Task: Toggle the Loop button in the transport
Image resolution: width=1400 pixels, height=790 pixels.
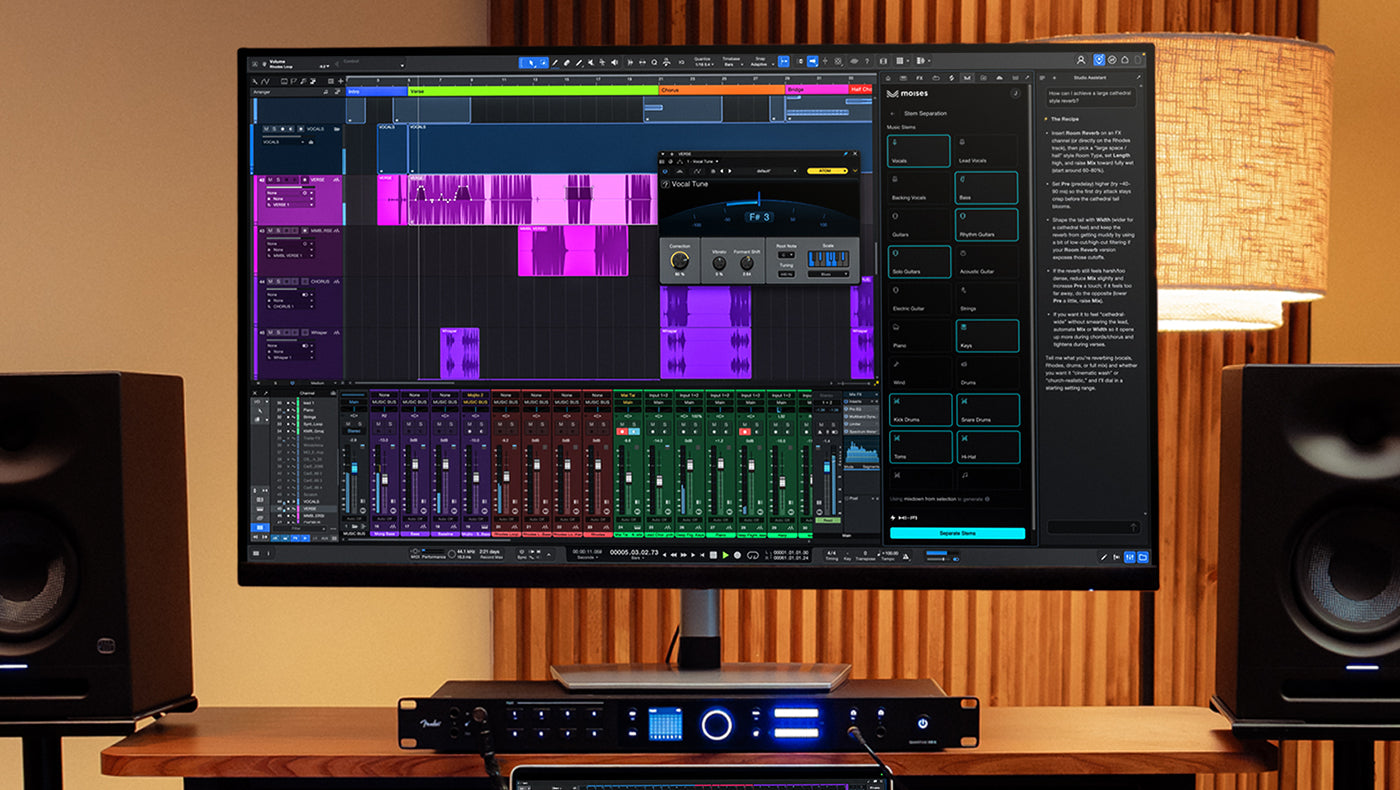Action: (x=753, y=555)
